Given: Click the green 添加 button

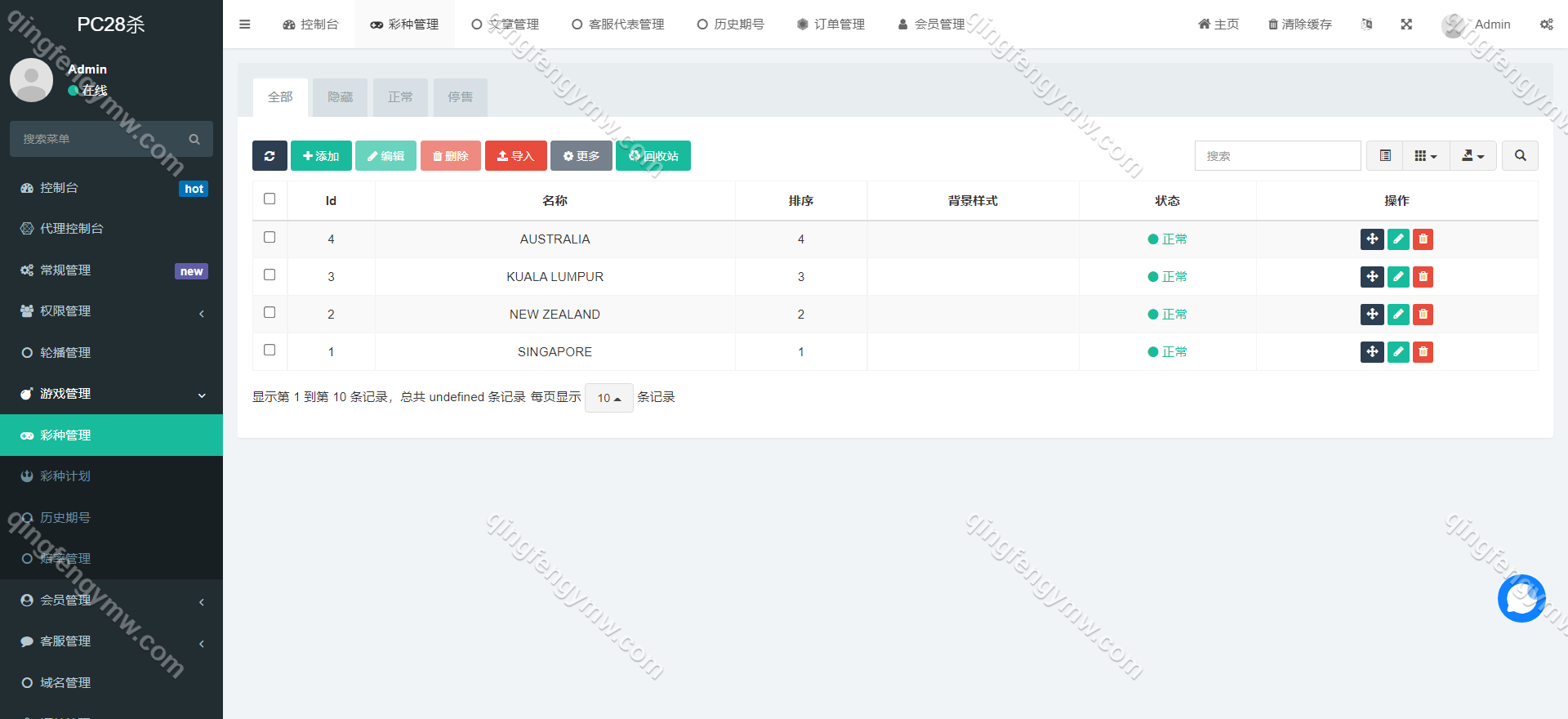Looking at the screenshot, I should click(321, 156).
